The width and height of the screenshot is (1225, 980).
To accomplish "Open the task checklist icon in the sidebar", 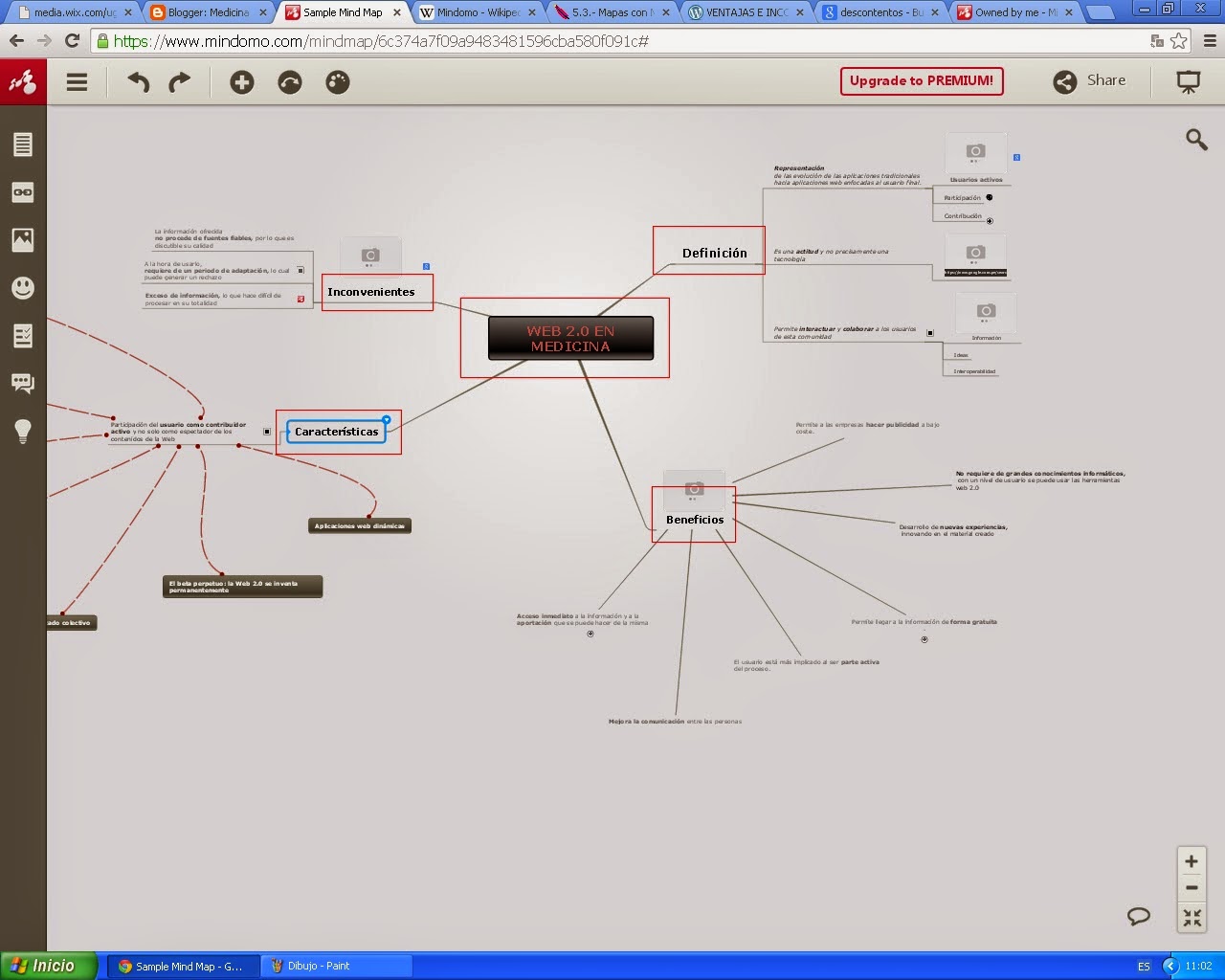I will [x=23, y=335].
